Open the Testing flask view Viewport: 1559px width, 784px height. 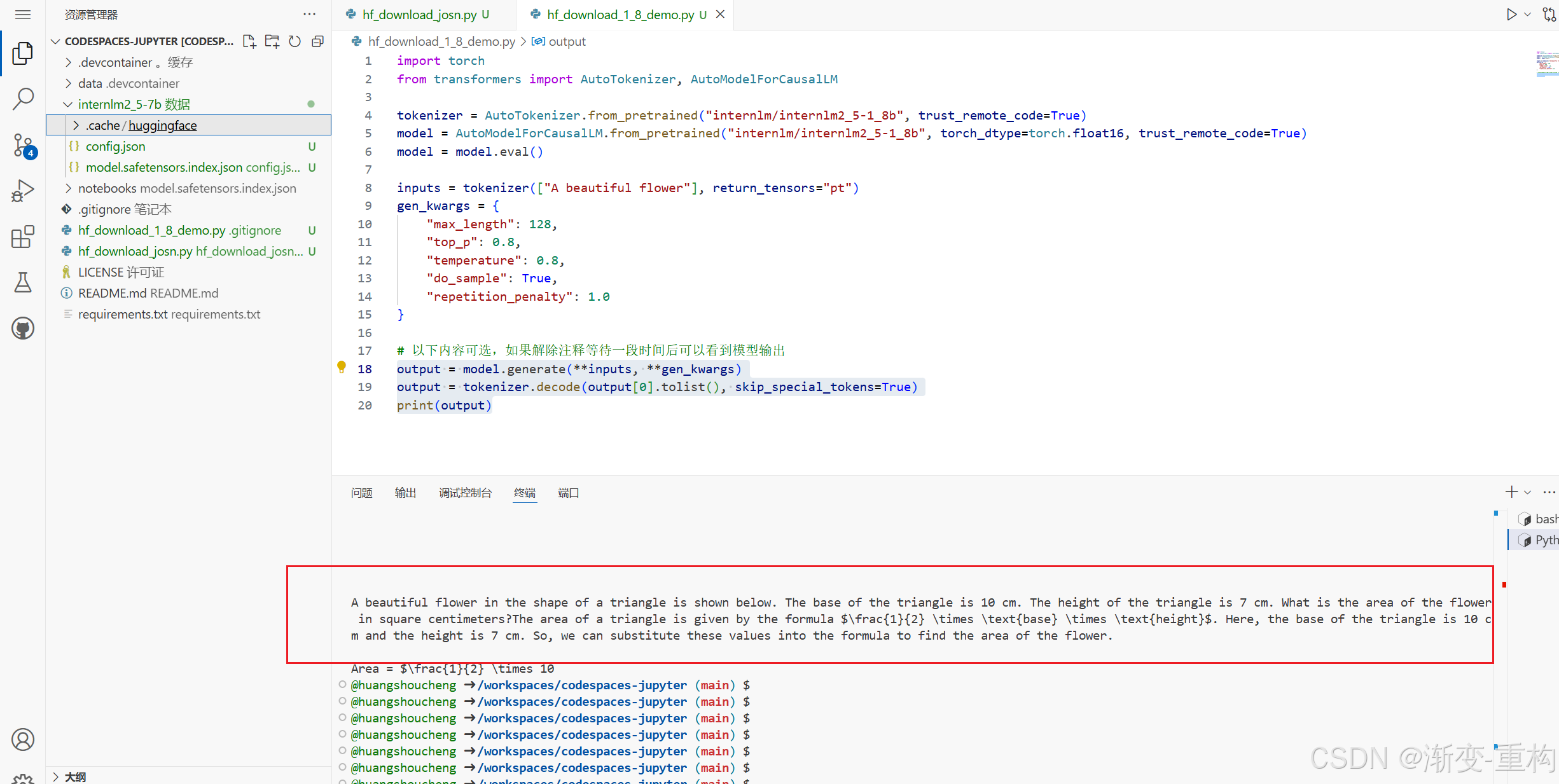tap(23, 282)
